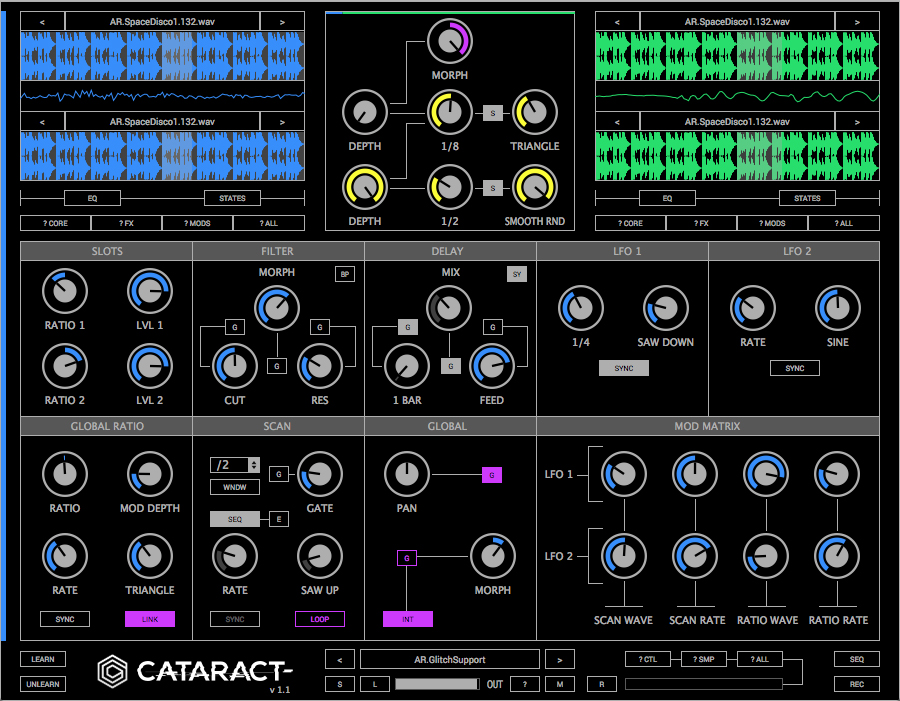This screenshot has width=900, height=701.
Task: Adjust the MORPH knob in the center modulation panel
Action: [x=449, y=41]
